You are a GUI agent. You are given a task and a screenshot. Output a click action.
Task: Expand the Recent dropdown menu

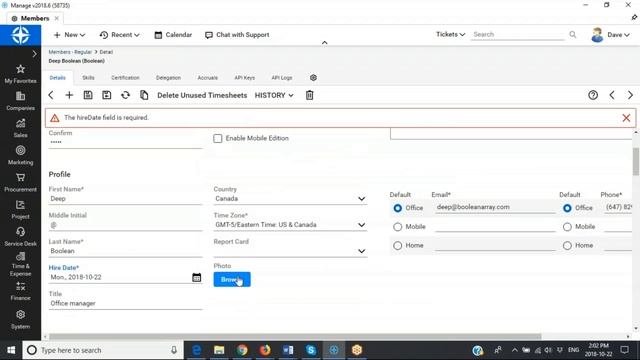point(120,35)
